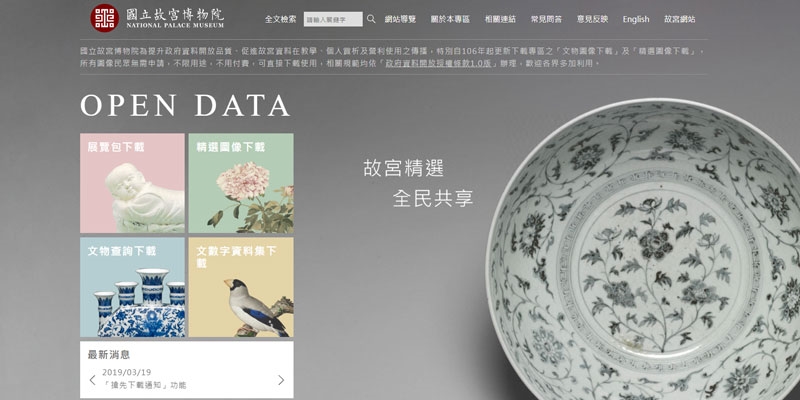Click the National Palace Museum red logo
This screenshot has width=800, height=400.
click(x=105, y=18)
